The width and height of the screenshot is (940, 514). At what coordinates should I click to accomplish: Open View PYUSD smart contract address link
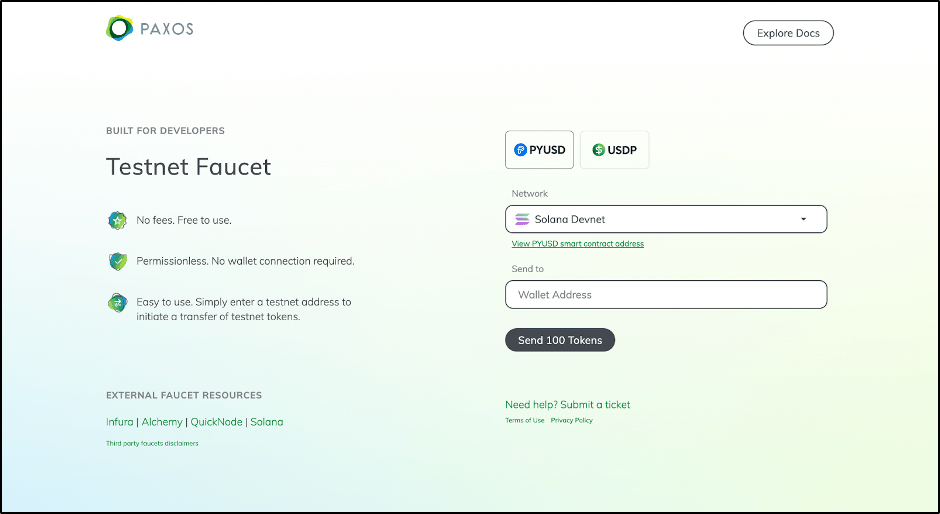pyautogui.click(x=578, y=244)
